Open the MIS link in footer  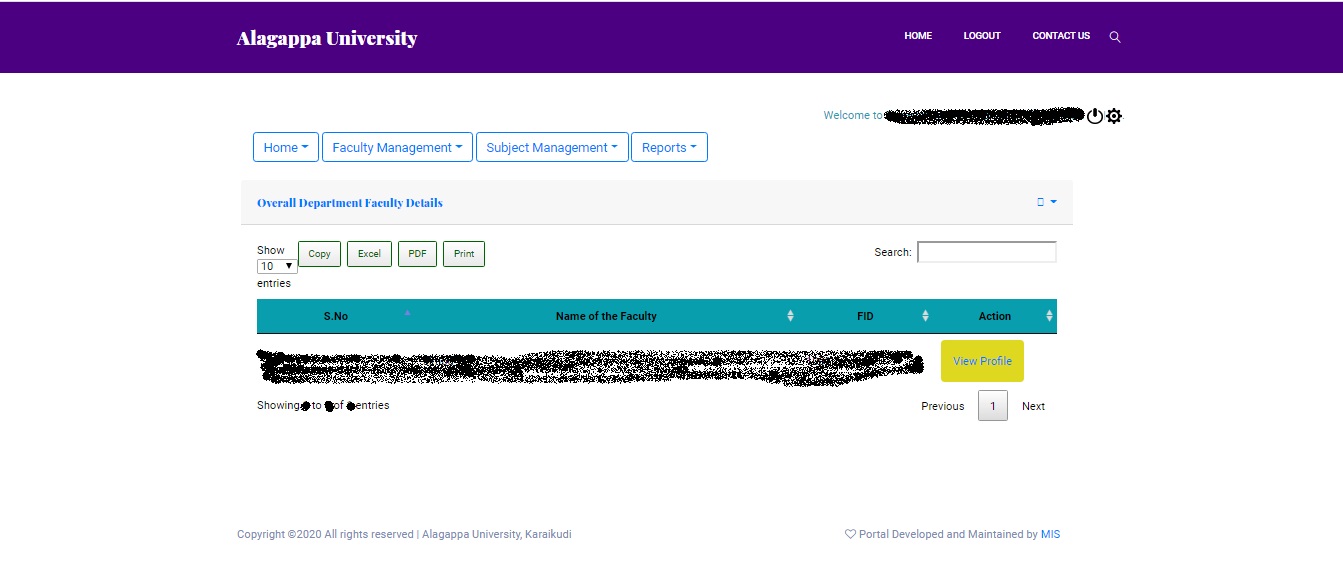[1050, 534]
